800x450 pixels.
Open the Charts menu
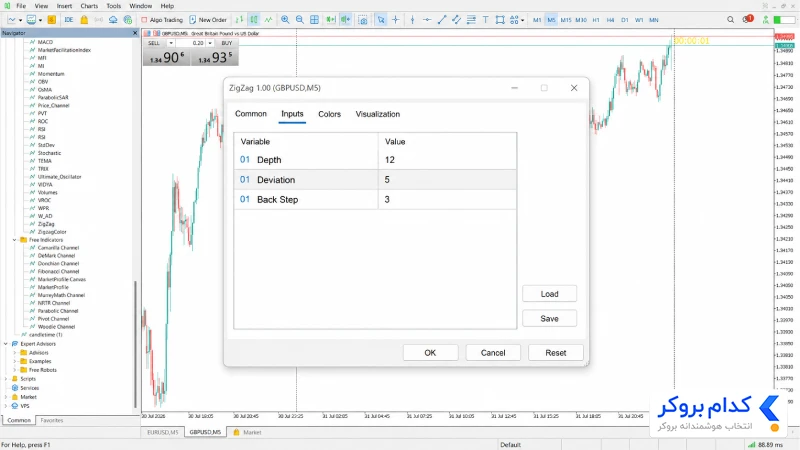point(89,6)
